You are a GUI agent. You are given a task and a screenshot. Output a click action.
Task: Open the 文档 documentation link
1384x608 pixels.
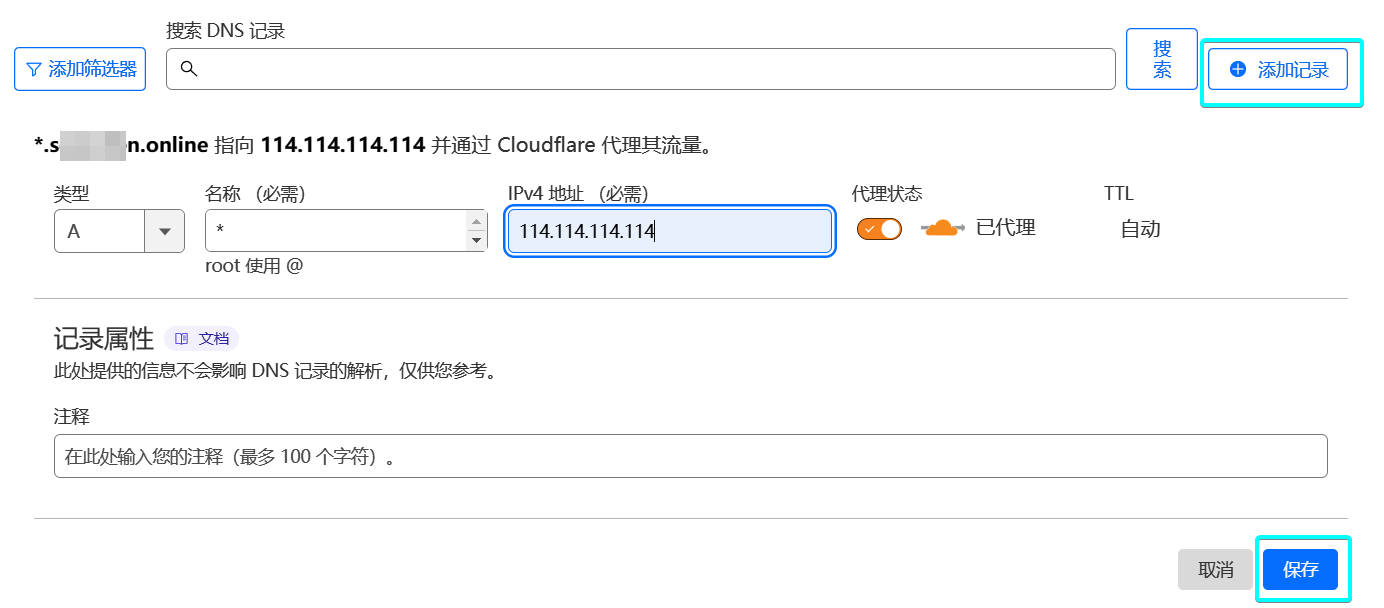point(213,339)
